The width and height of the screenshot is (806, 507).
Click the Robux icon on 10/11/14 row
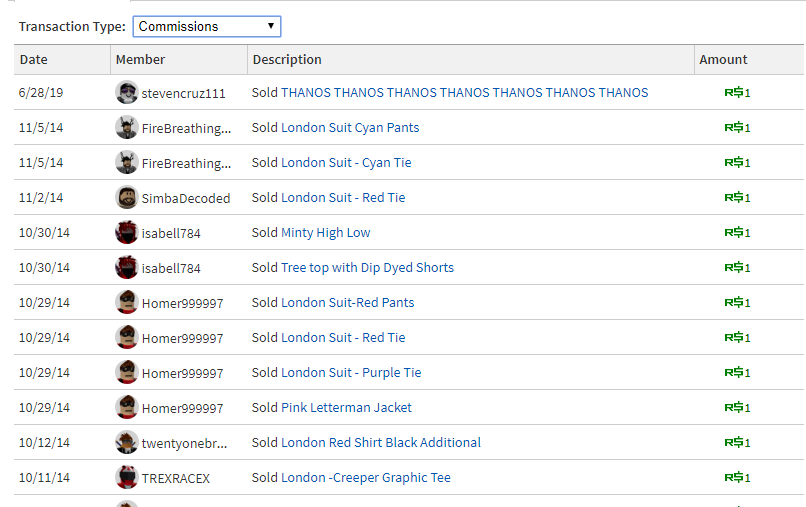[734, 478]
